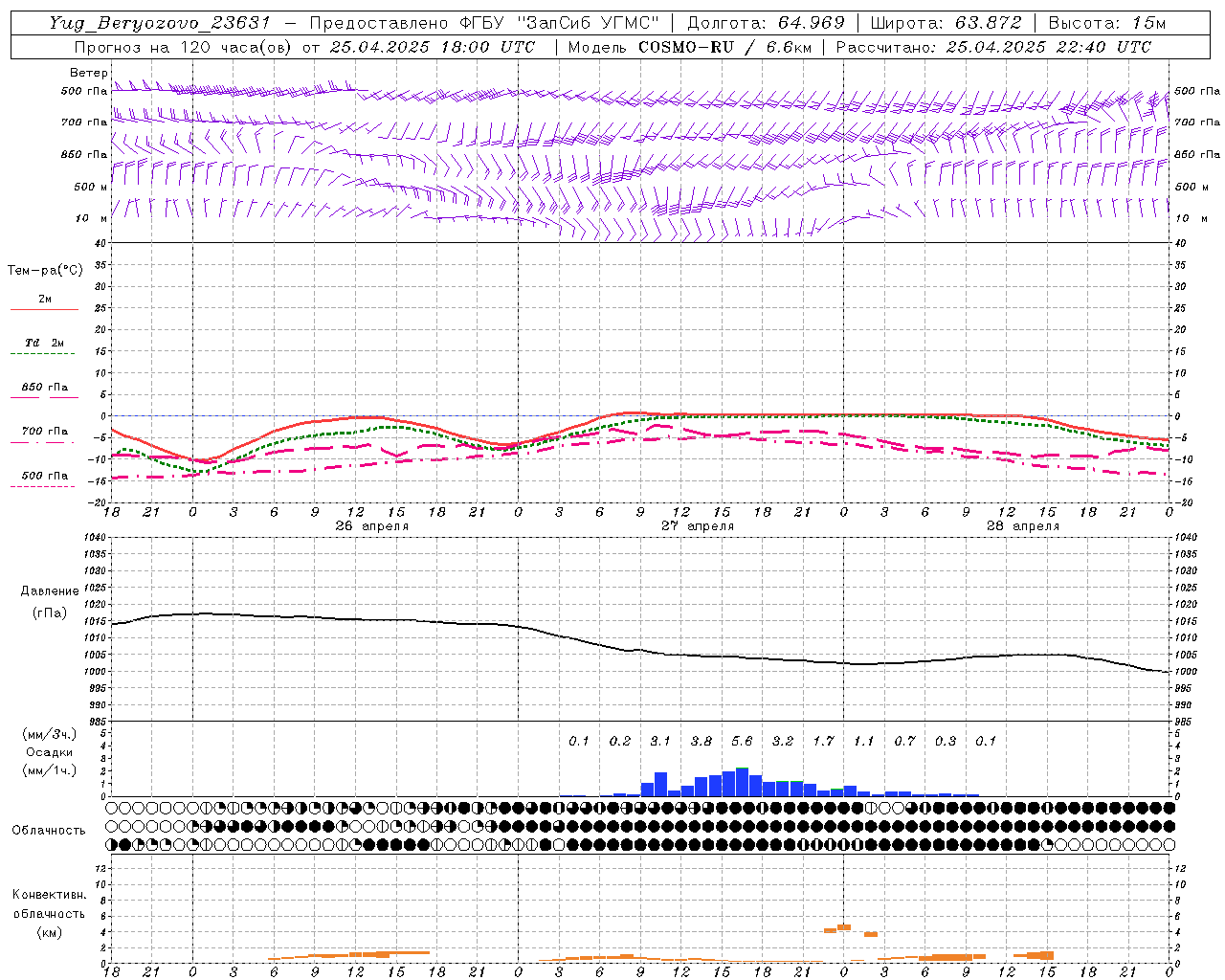Click the '26 апреля' date label
This screenshot has width=1225, height=980.
click(371, 526)
